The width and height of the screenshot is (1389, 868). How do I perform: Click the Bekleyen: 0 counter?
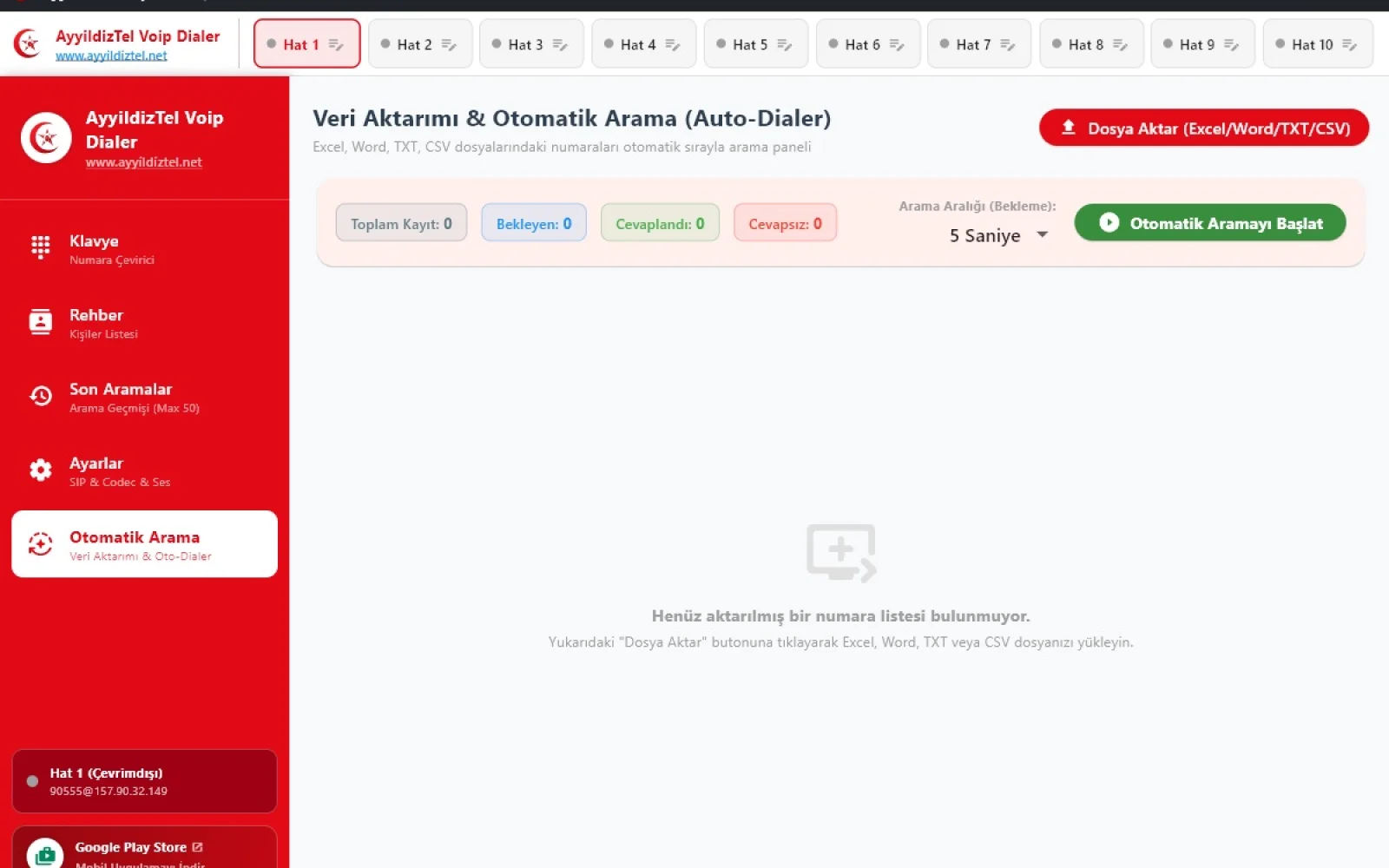click(x=534, y=223)
